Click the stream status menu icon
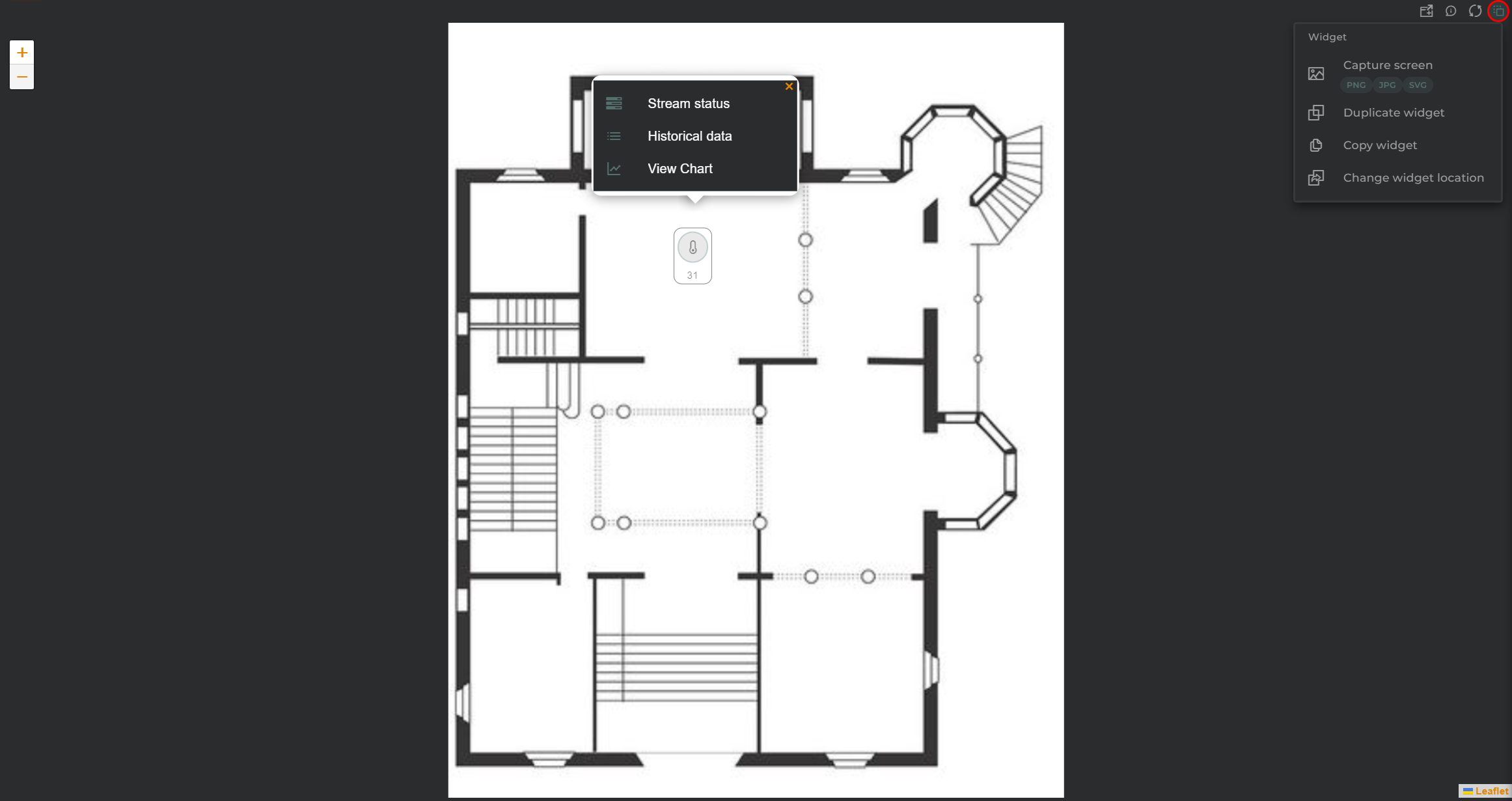Viewport: 1512px width, 801px height. pyautogui.click(x=614, y=103)
